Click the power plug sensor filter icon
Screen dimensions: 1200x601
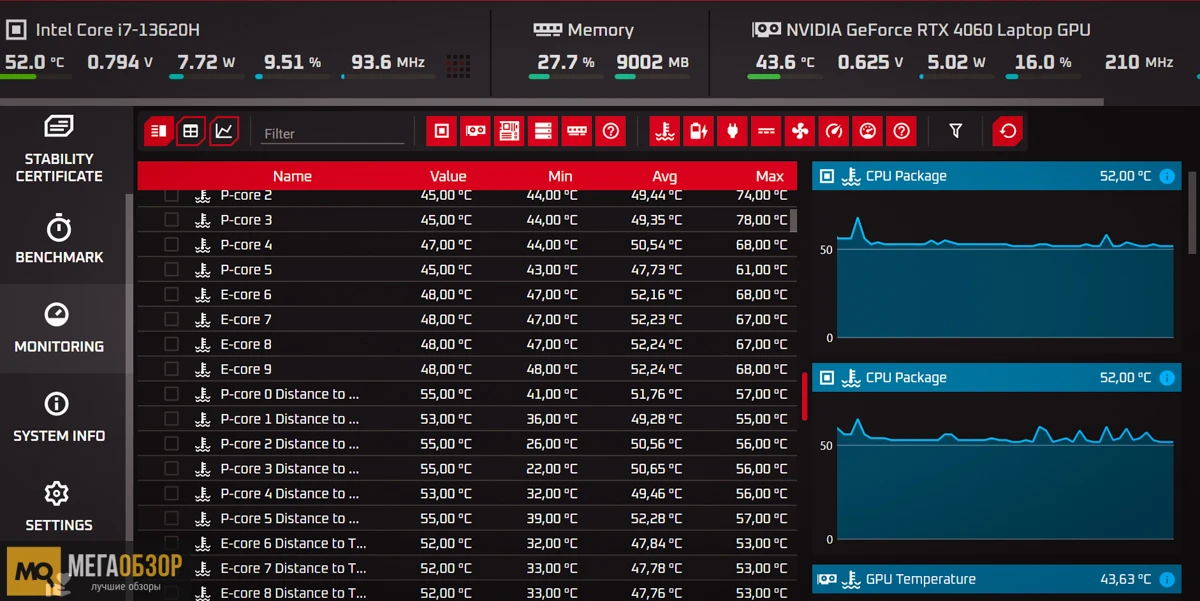[x=732, y=131]
